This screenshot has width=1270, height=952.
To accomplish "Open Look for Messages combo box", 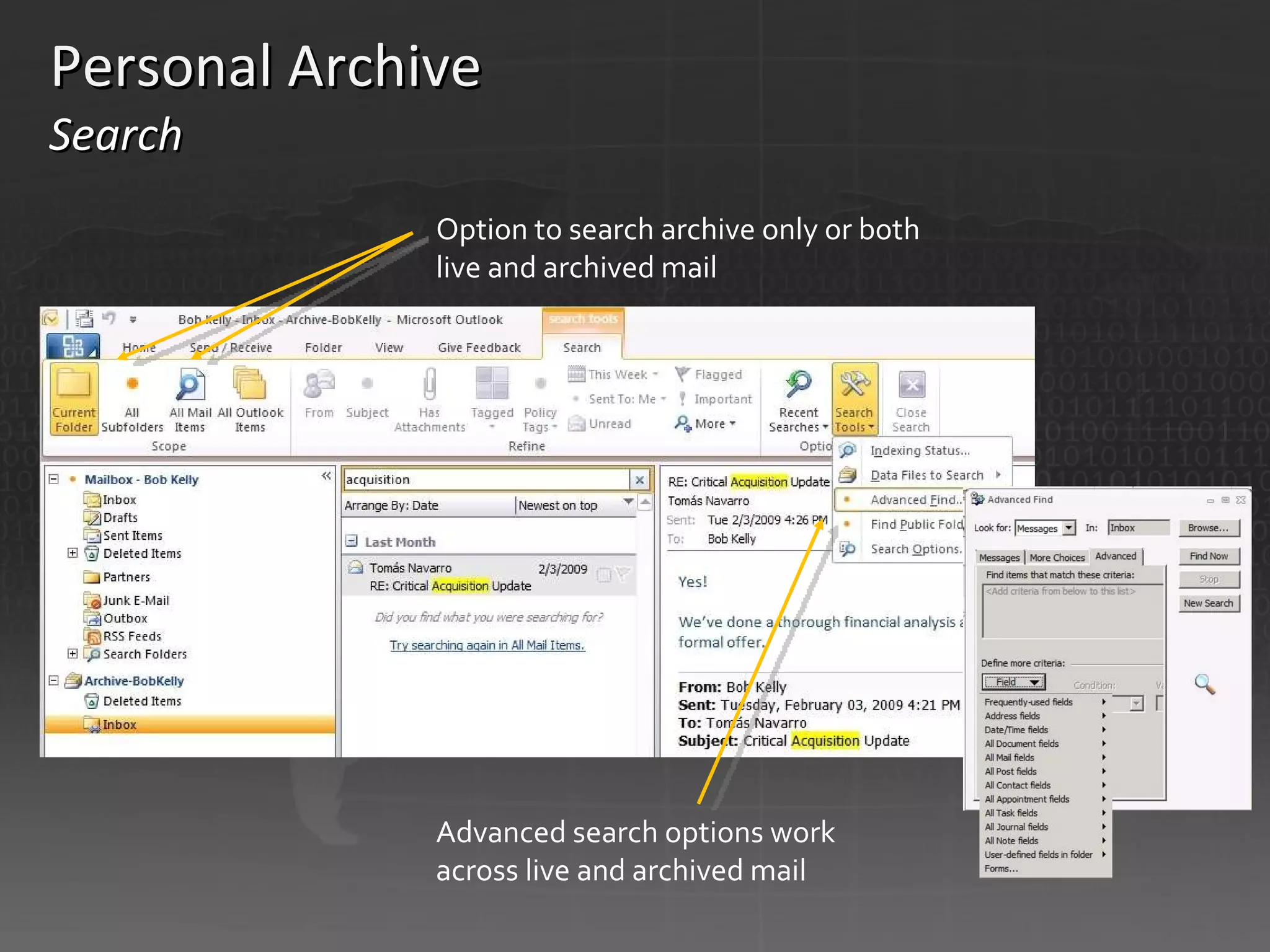I will 1045,528.
